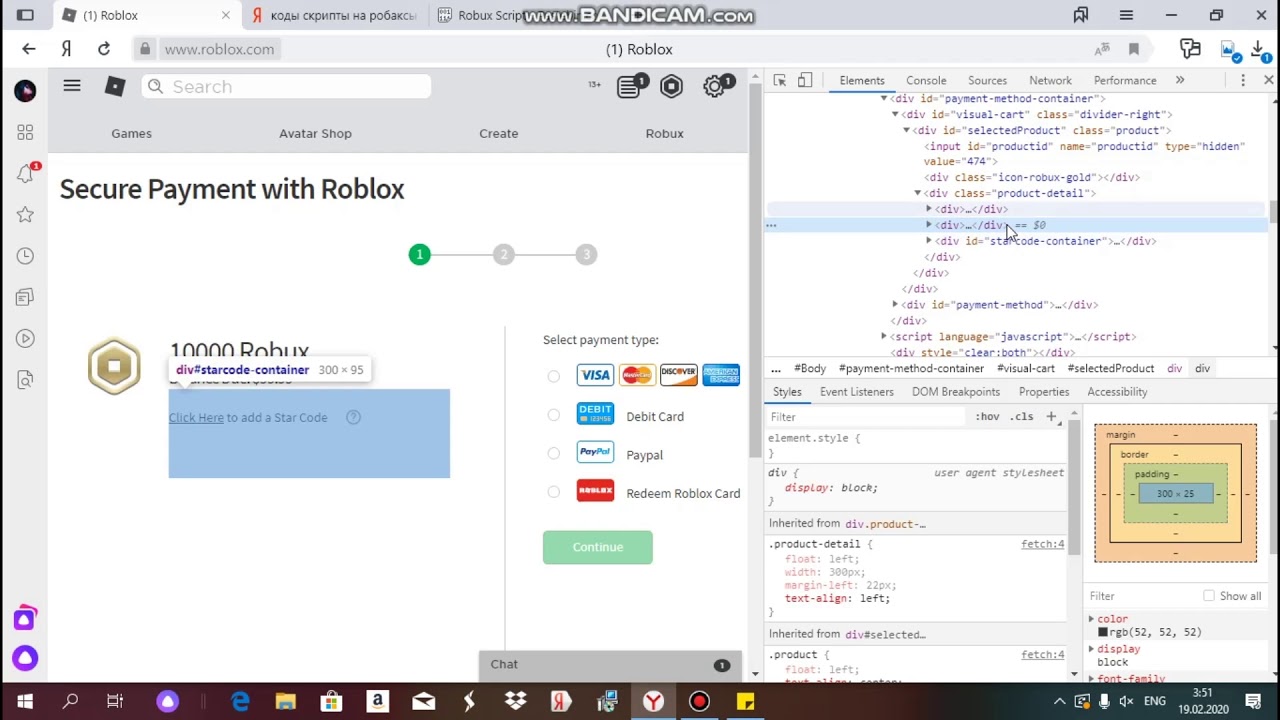This screenshot has width=1280, height=720.
Task: Click the Roblox logo icon
Action: click(115, 87)
